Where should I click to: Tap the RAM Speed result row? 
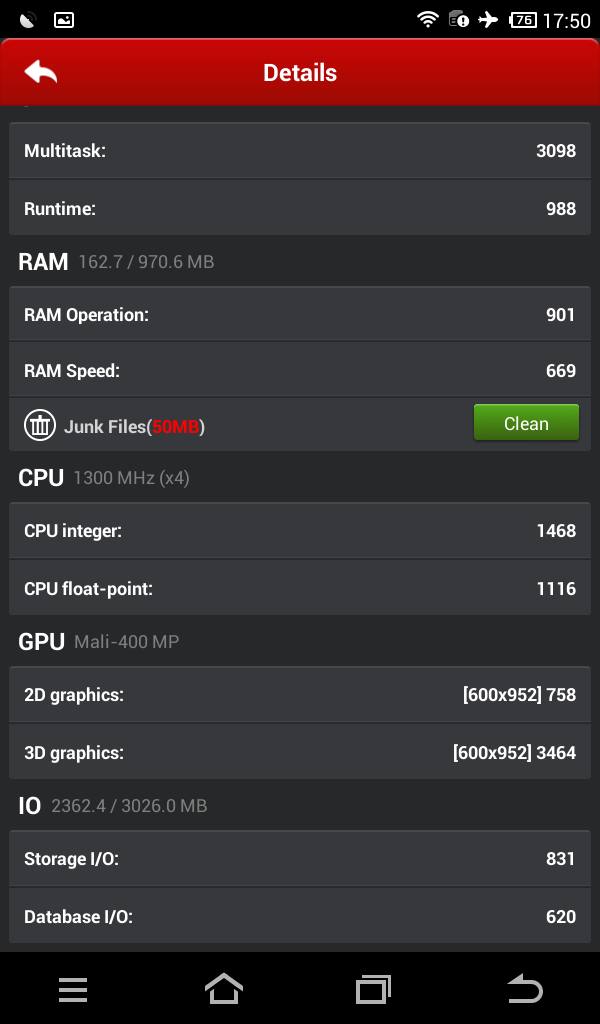pos(300,371)
